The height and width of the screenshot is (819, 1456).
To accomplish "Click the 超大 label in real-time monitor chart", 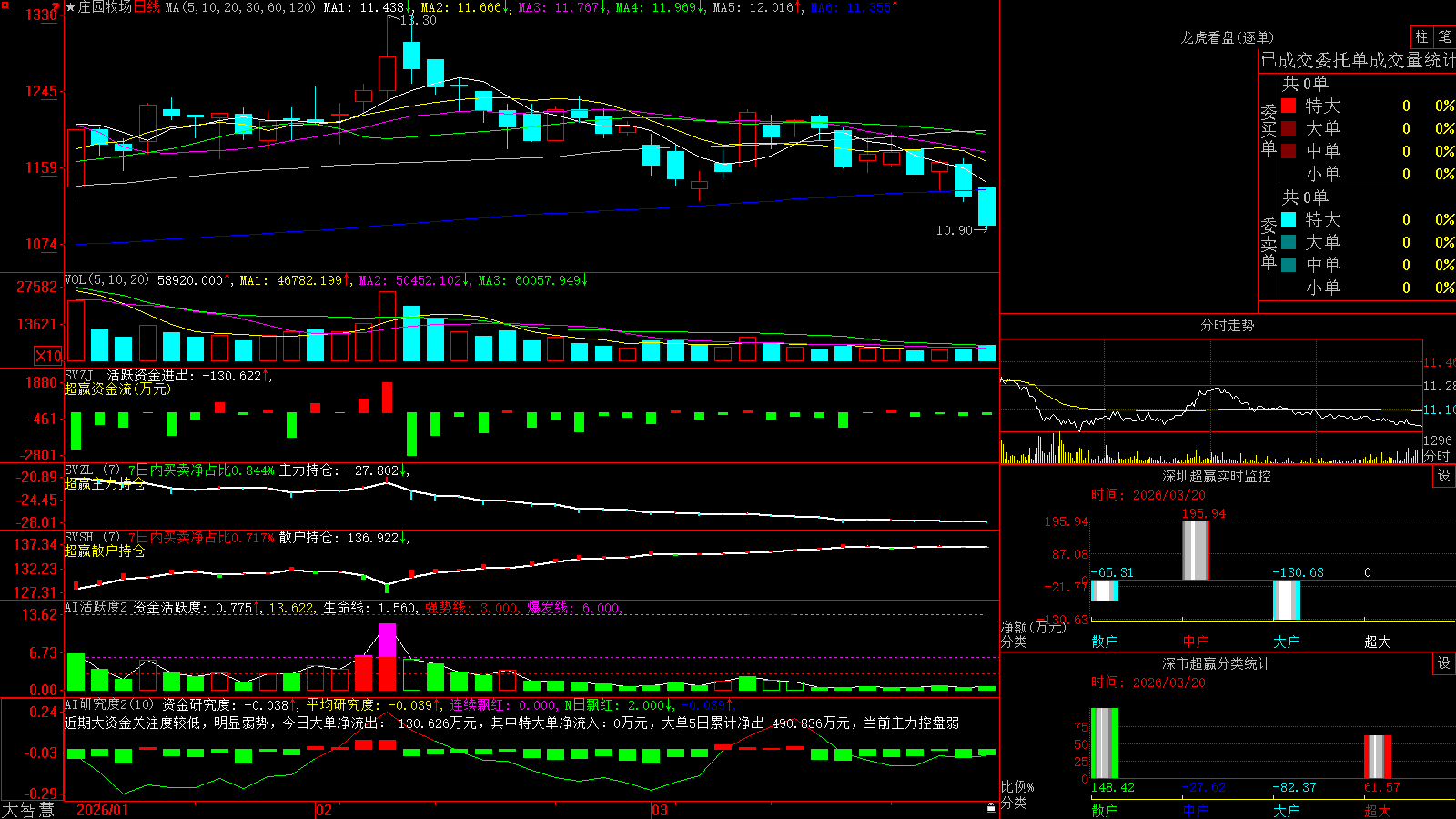I will pos(1378,642).
